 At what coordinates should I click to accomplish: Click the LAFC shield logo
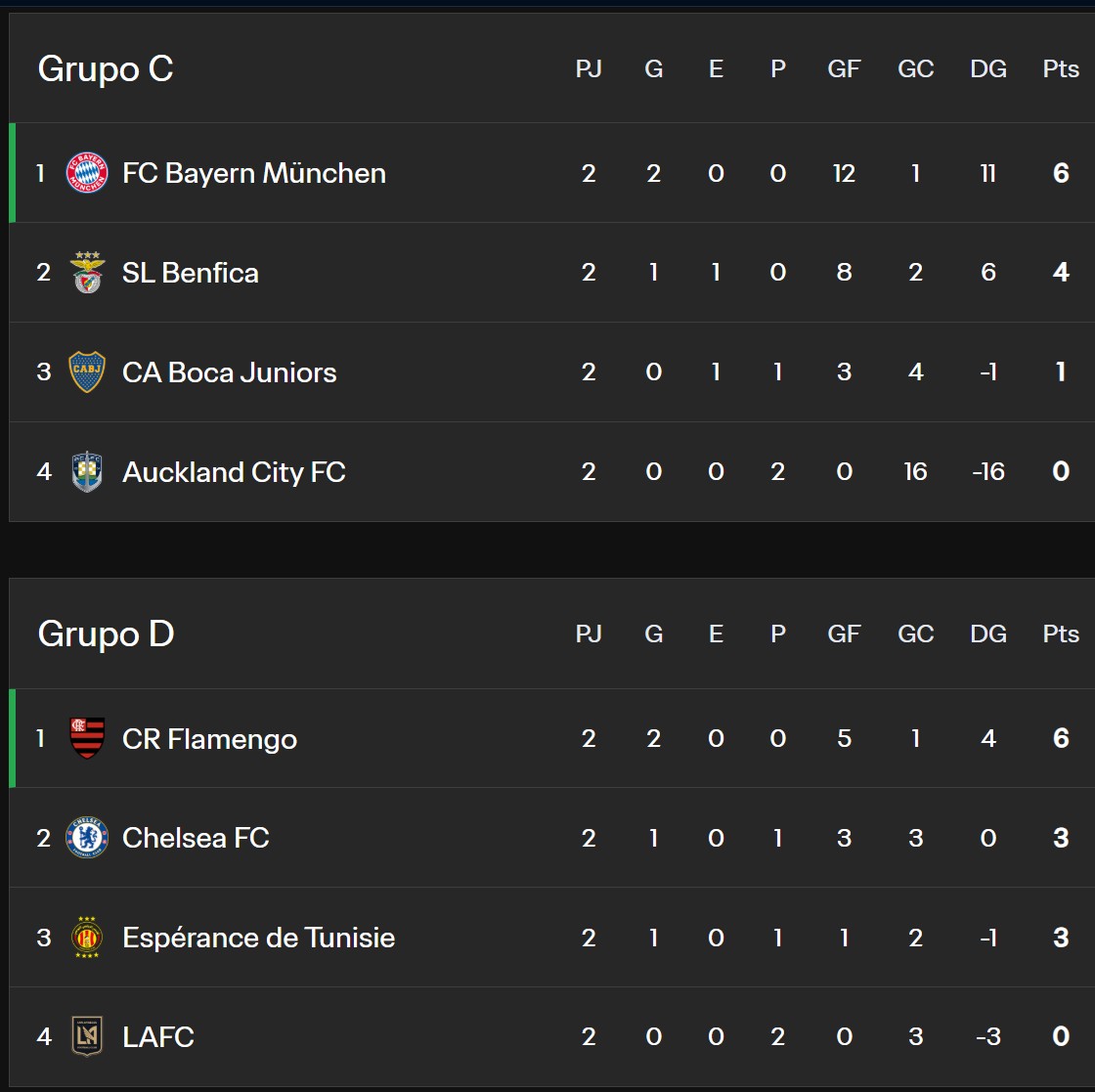click(x=86, y=1037)
